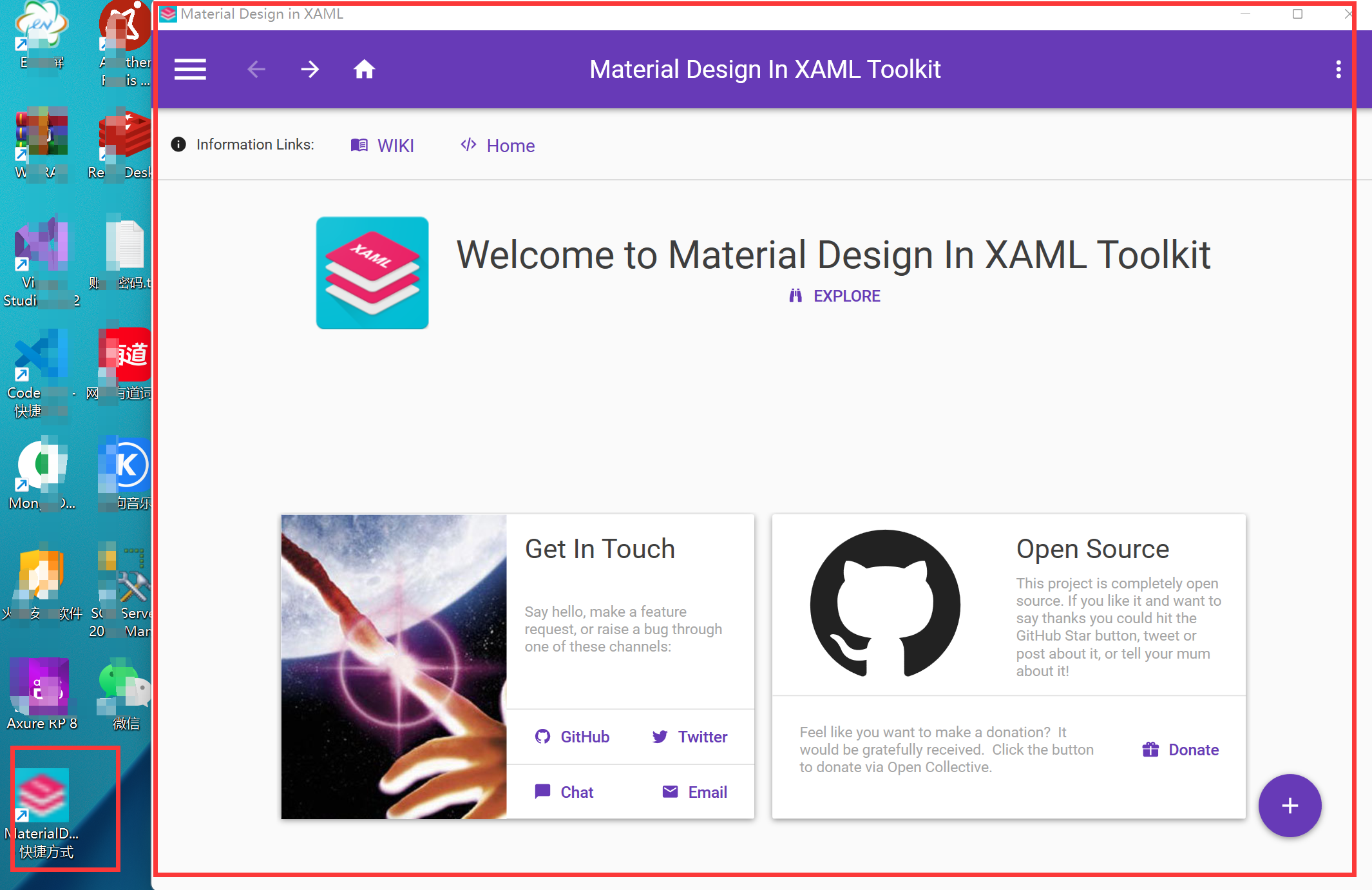Open the Twitter contact button
The width and height of the screenshot is (1372, 890).
pyautogui.click(x=690, y=737)
